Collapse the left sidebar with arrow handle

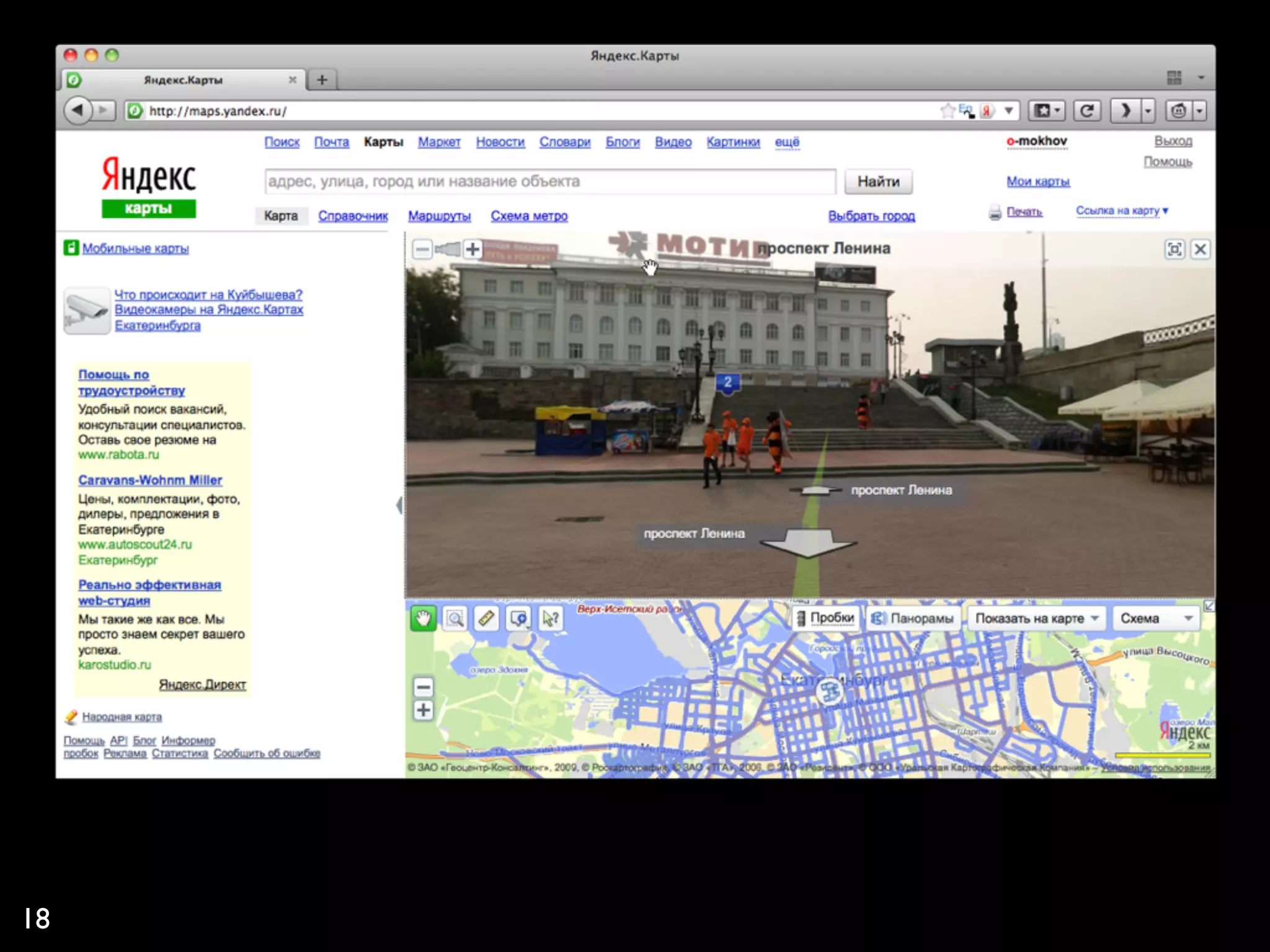399,505
